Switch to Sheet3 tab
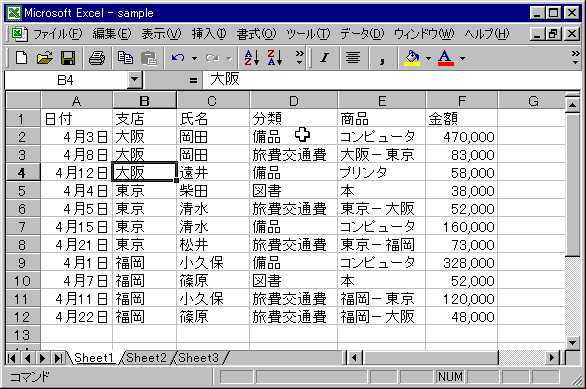This screenshot has width=586, height=389. point(198,358)
